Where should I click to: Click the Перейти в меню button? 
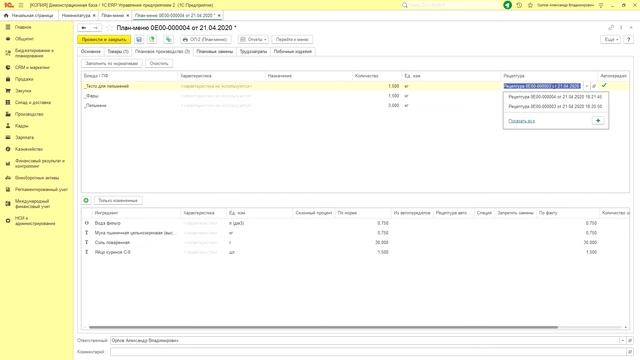coord(292,40)
